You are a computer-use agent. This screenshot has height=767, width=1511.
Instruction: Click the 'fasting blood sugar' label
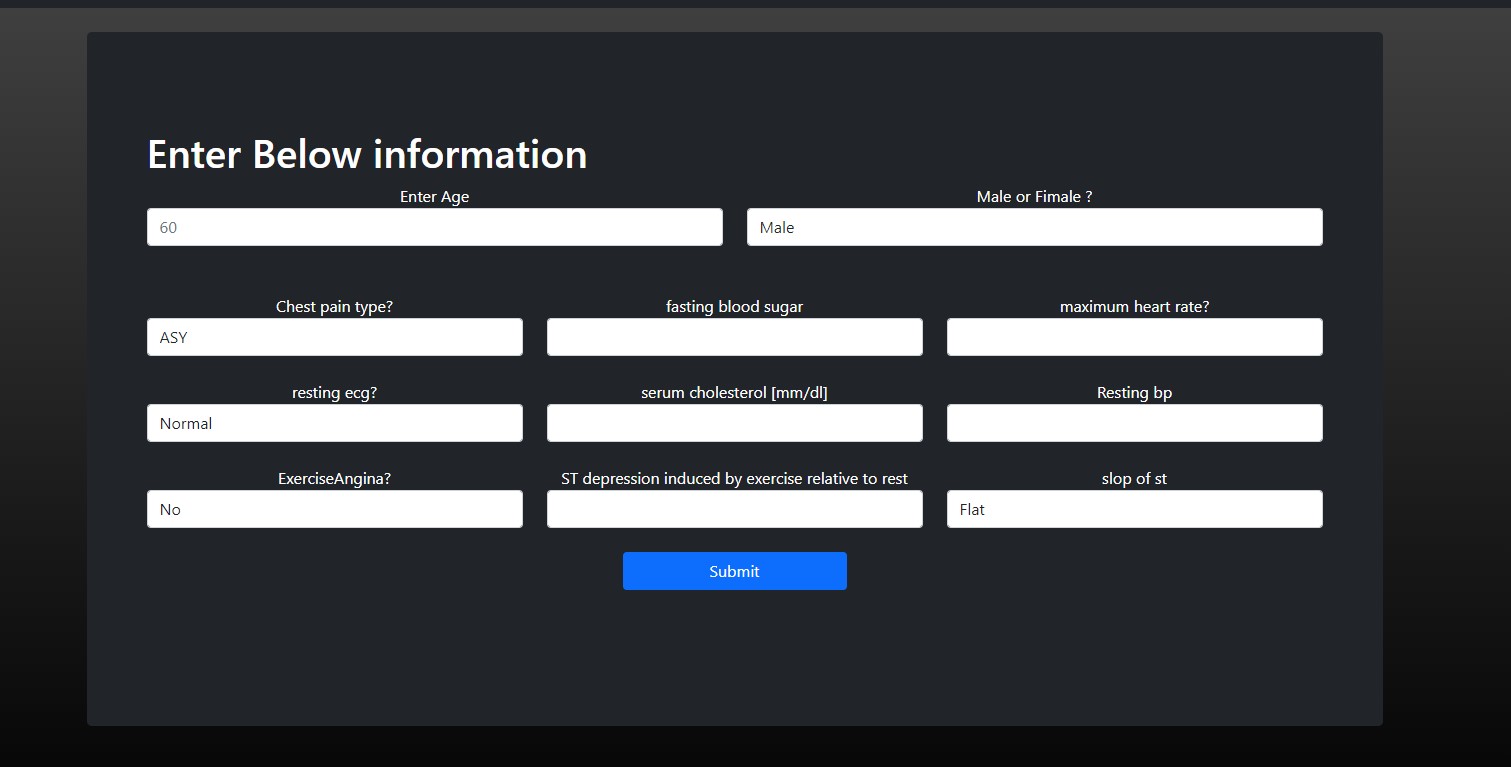[734, 307]
